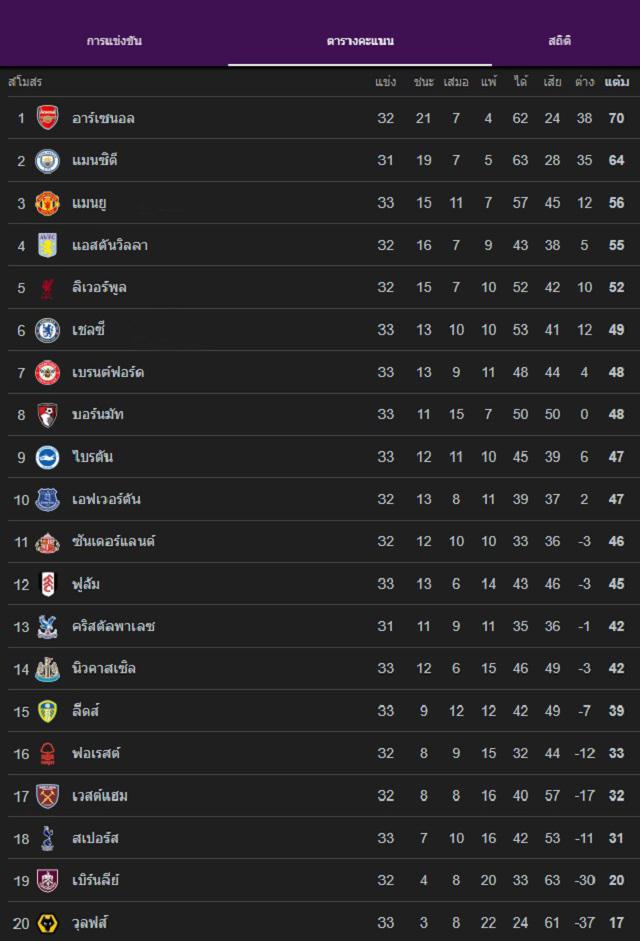Switch to the การแข่งขัน tab

click(x=114, y=41)
